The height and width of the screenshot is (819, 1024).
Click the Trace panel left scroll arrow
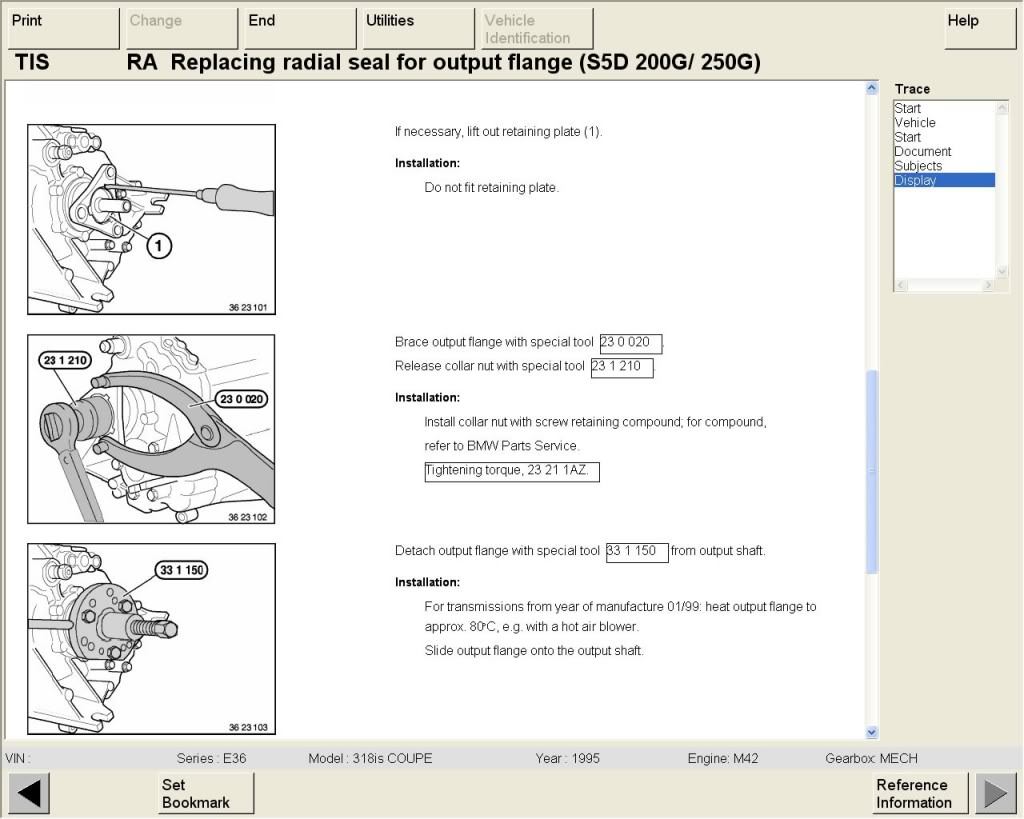coord(899,285)
